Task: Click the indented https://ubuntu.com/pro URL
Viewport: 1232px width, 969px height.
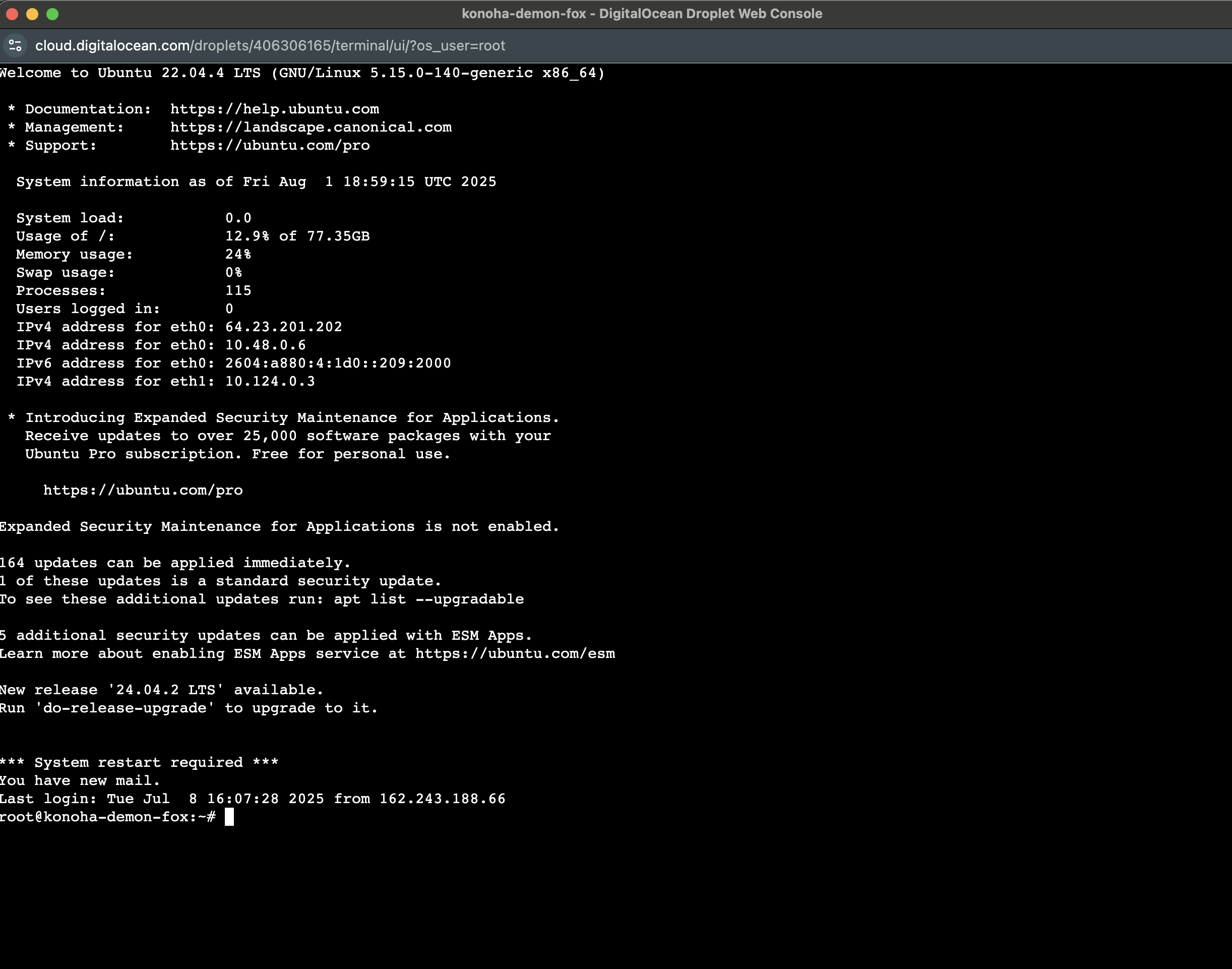Action: pos(143,490)
